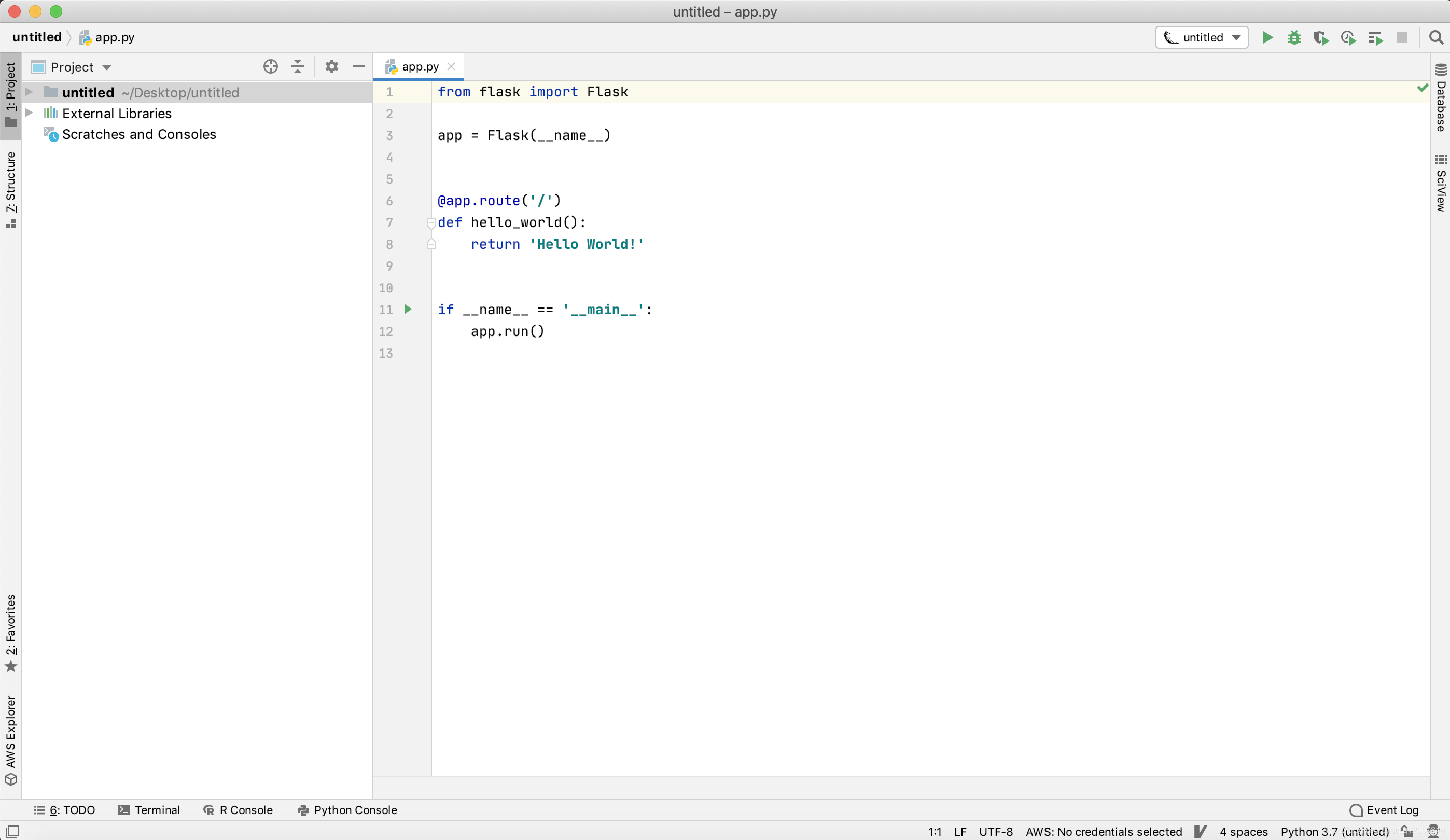Open the R Console tool window
The height and width of the screenshot is (840, 1450).
[x=238, y=810]
